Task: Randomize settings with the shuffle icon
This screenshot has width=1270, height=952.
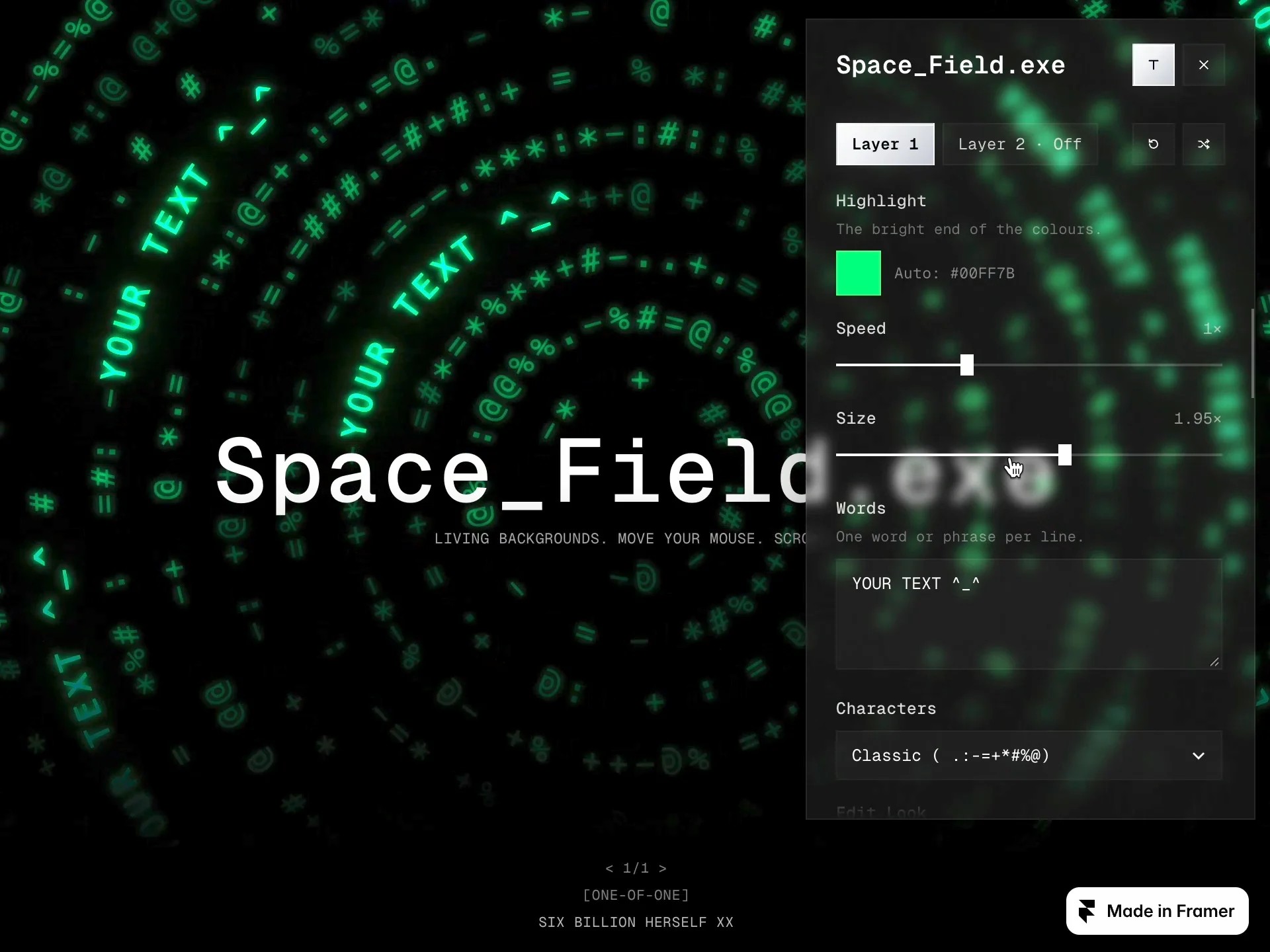Action: (1203, 144)
